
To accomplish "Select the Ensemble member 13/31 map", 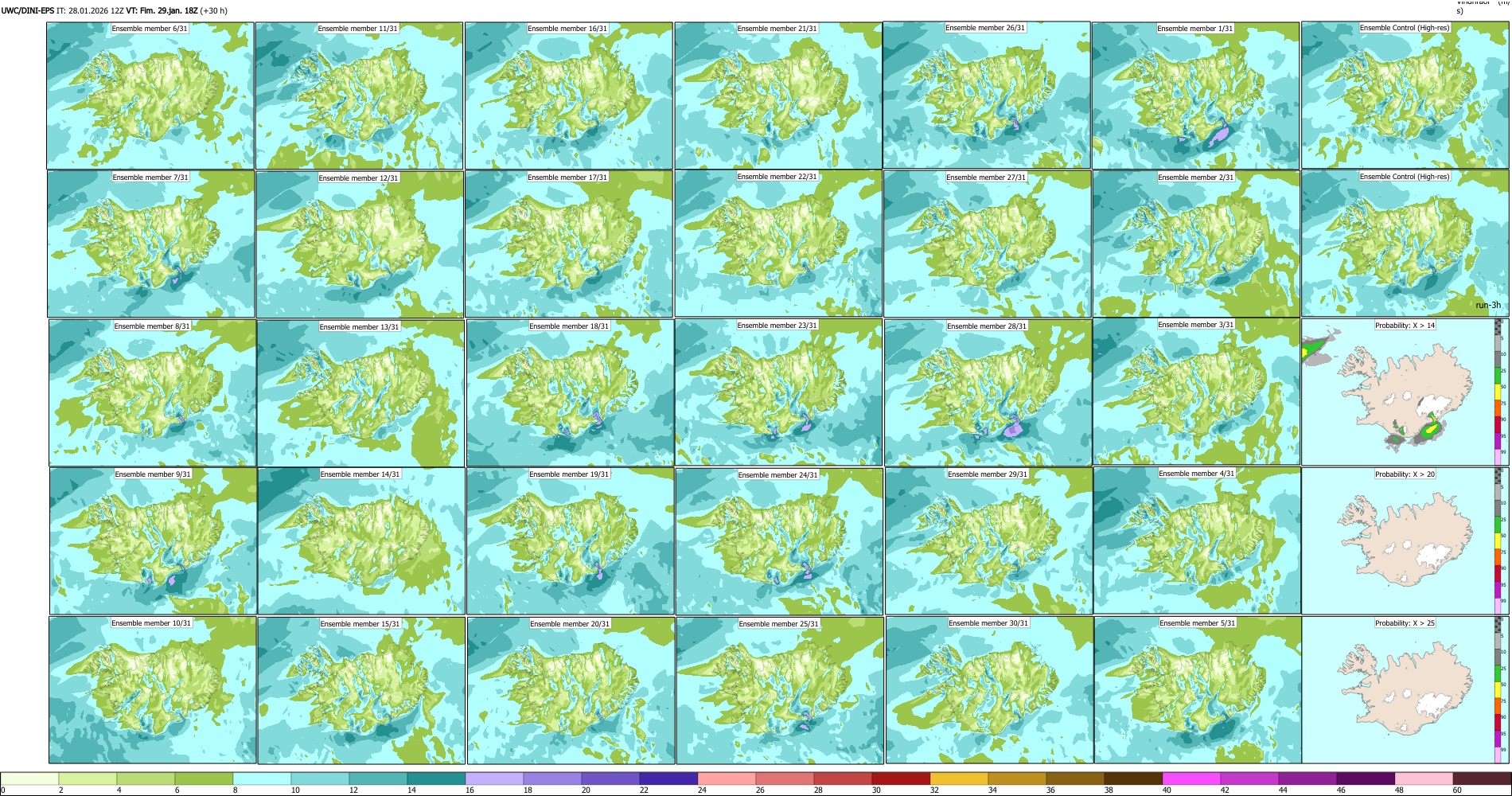I will 360,392.
